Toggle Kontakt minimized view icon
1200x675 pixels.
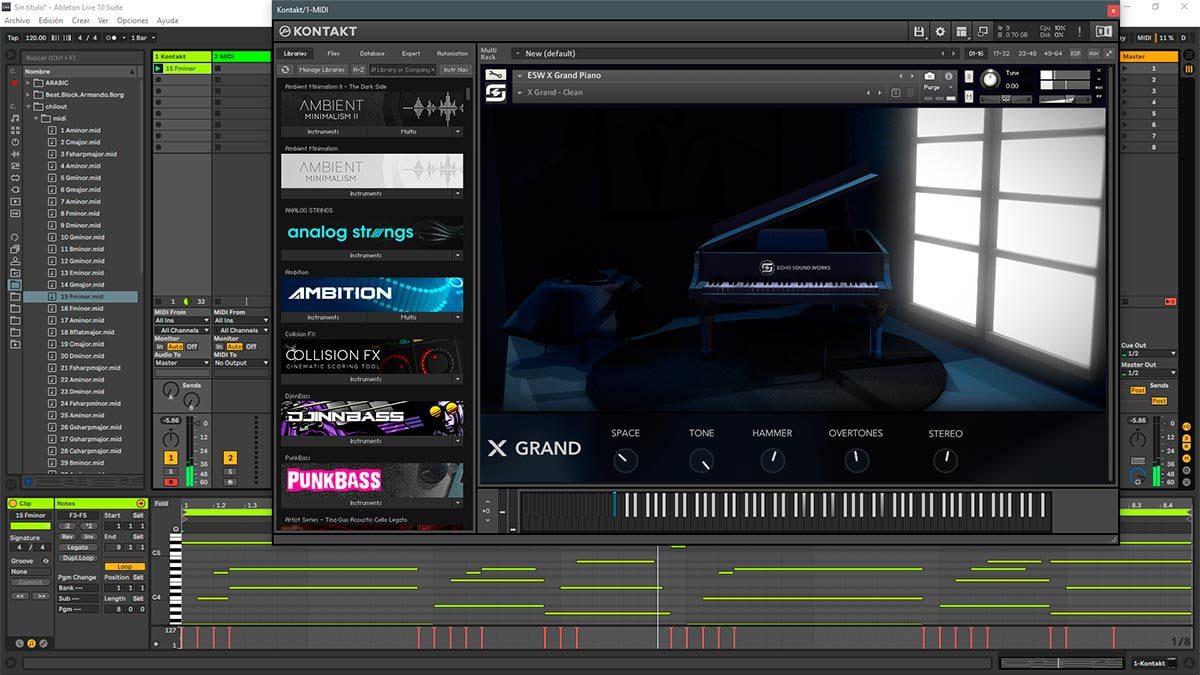983,32
